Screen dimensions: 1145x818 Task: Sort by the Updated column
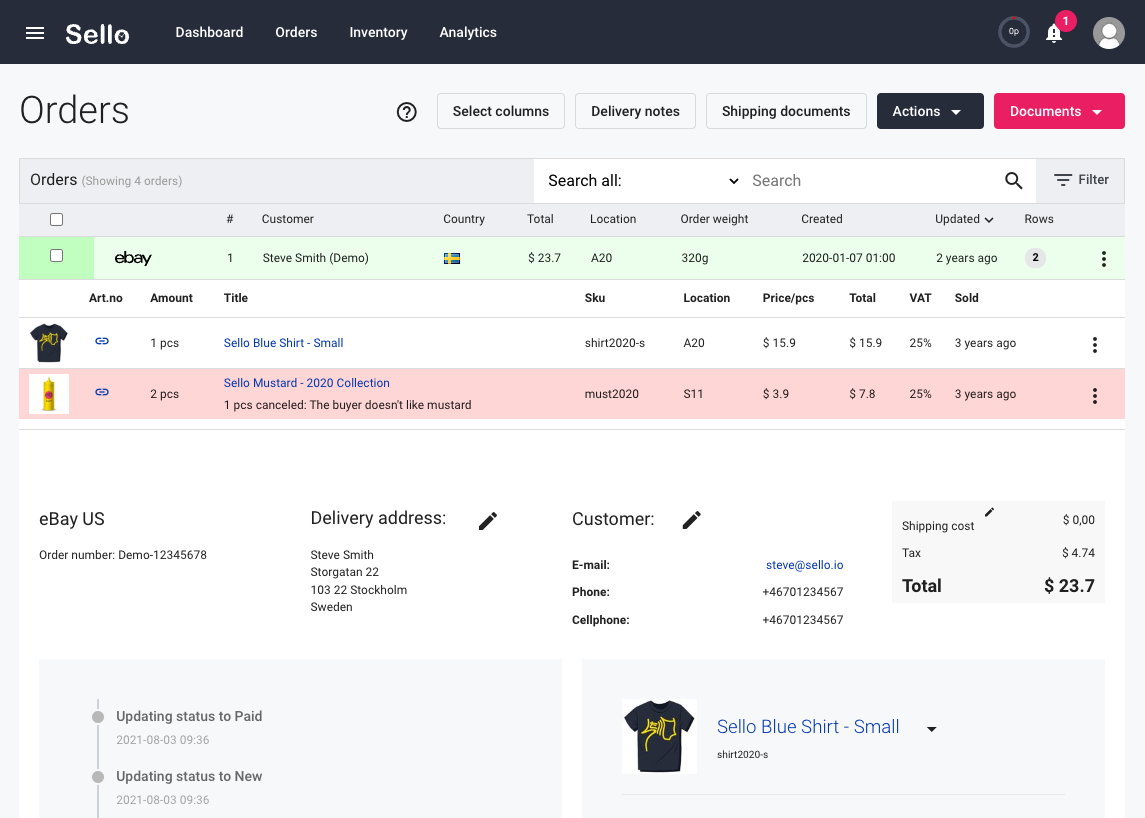964,219
